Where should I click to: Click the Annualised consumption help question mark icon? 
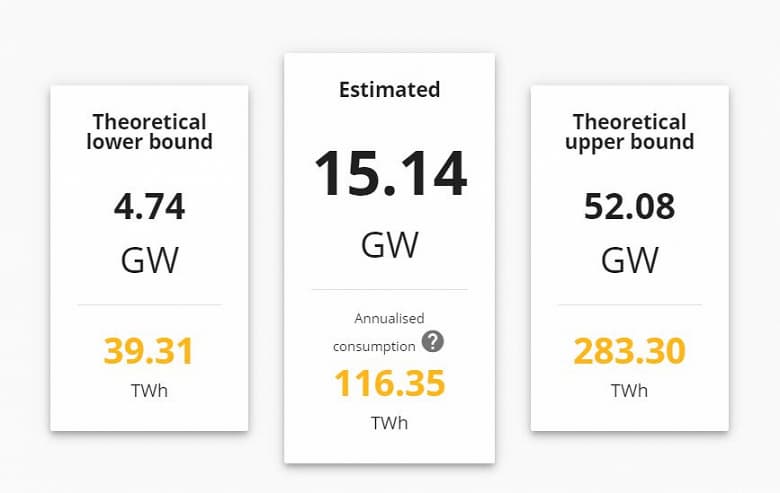point(432,342)
